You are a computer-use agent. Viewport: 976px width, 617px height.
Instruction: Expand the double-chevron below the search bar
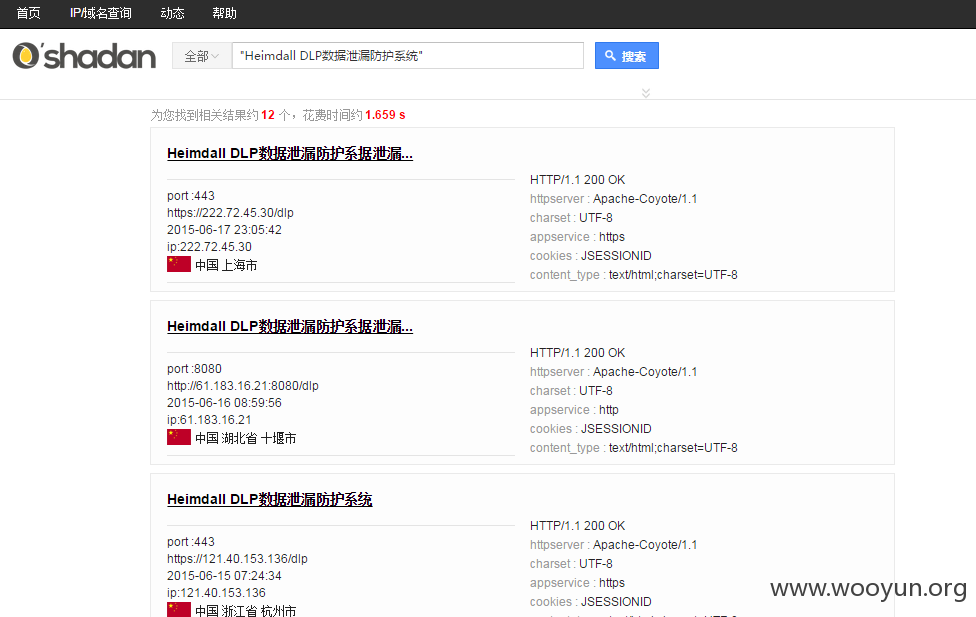point(646,93)
